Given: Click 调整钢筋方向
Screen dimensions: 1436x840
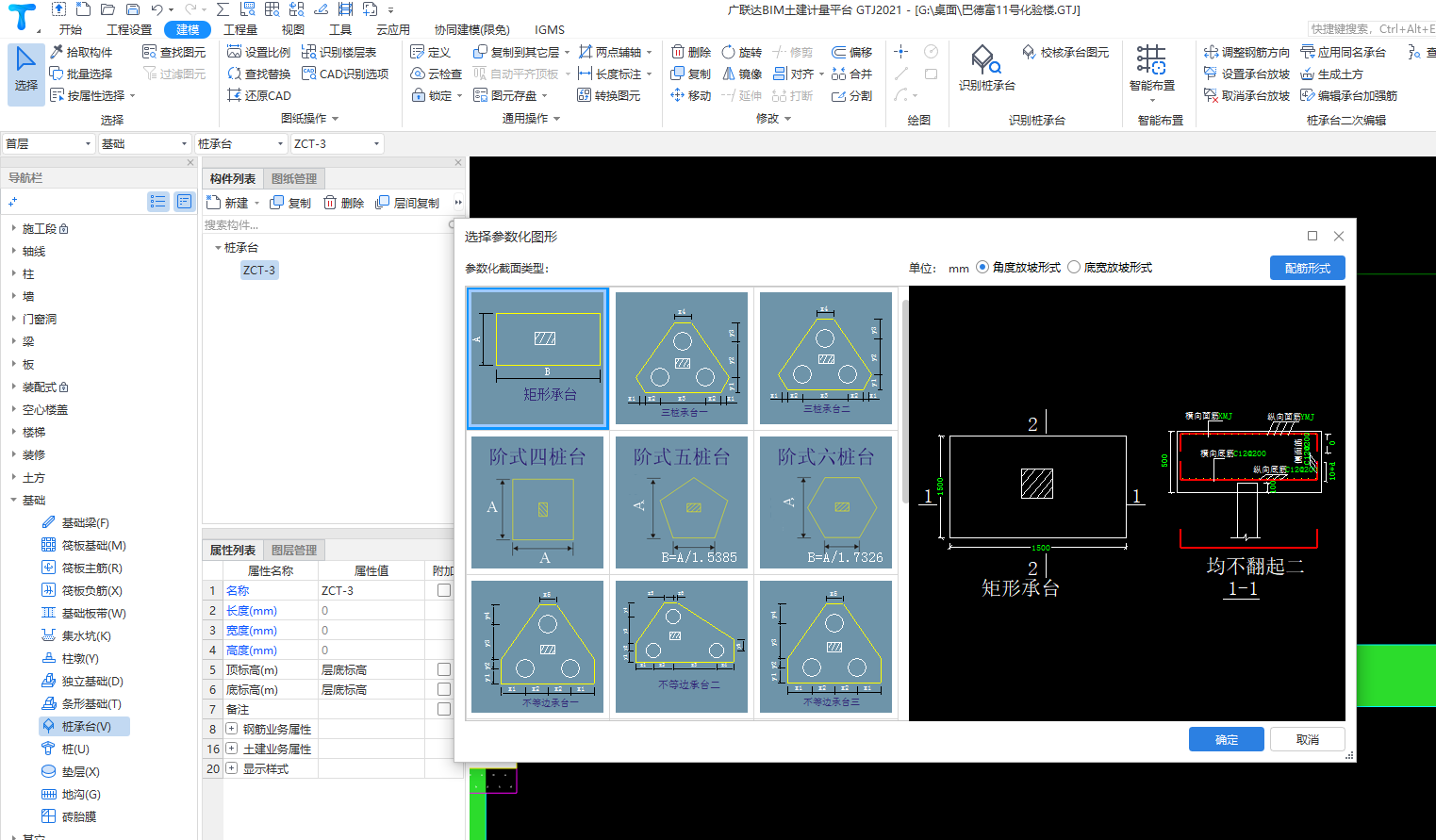Looking at the screenshot, I should pyautogui.click(x=1246, y=52).
